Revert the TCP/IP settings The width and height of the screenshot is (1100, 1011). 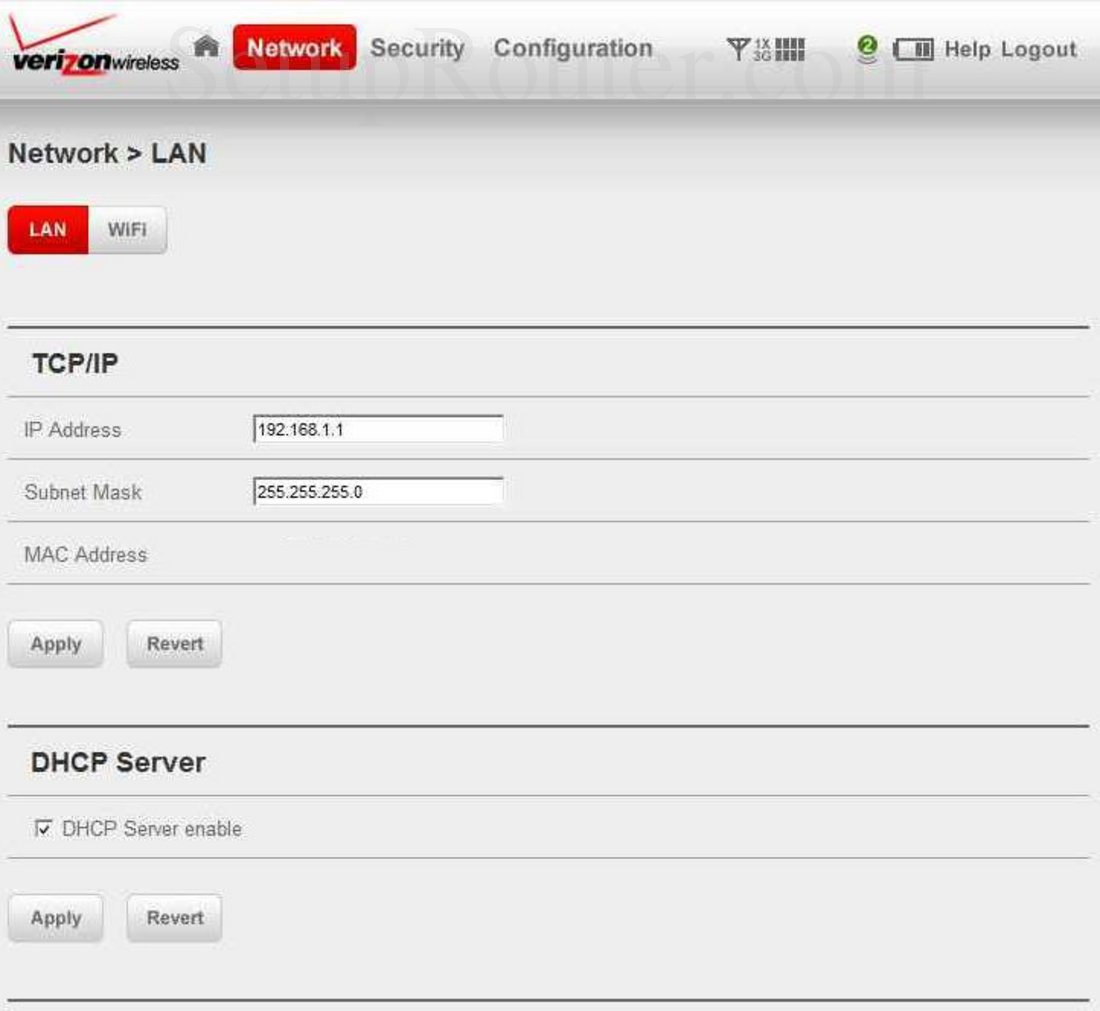click(x=173, y=643)
